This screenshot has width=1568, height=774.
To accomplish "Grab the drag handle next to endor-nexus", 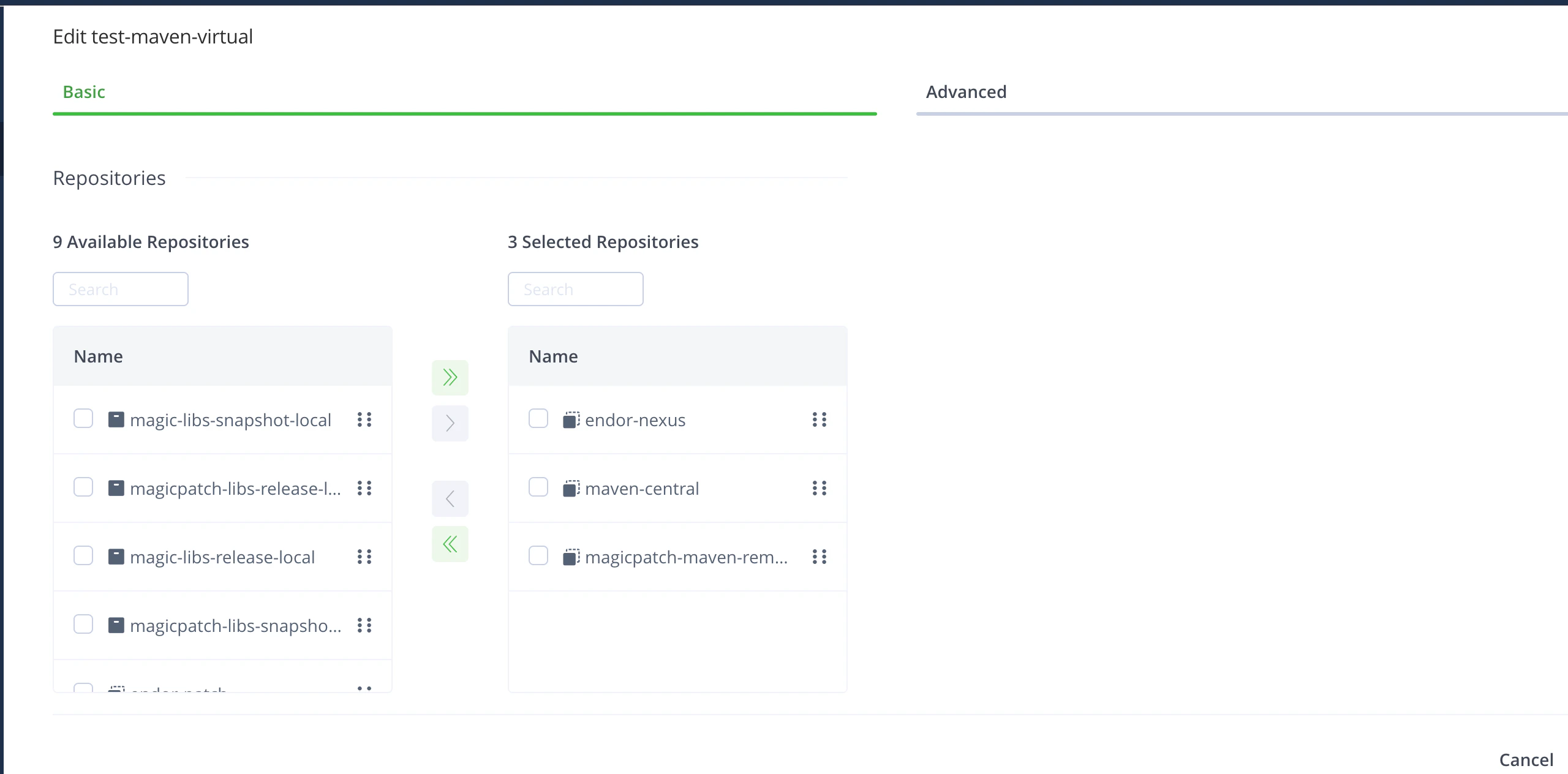I will point(820,419).
